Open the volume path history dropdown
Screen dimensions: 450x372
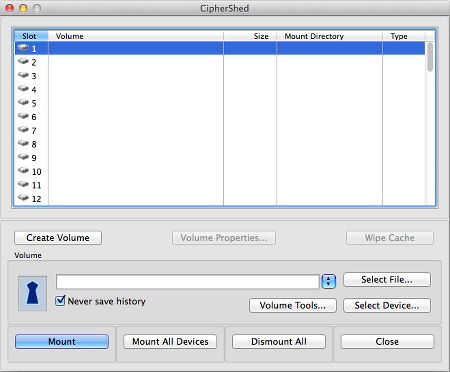(x=328, y=281)
